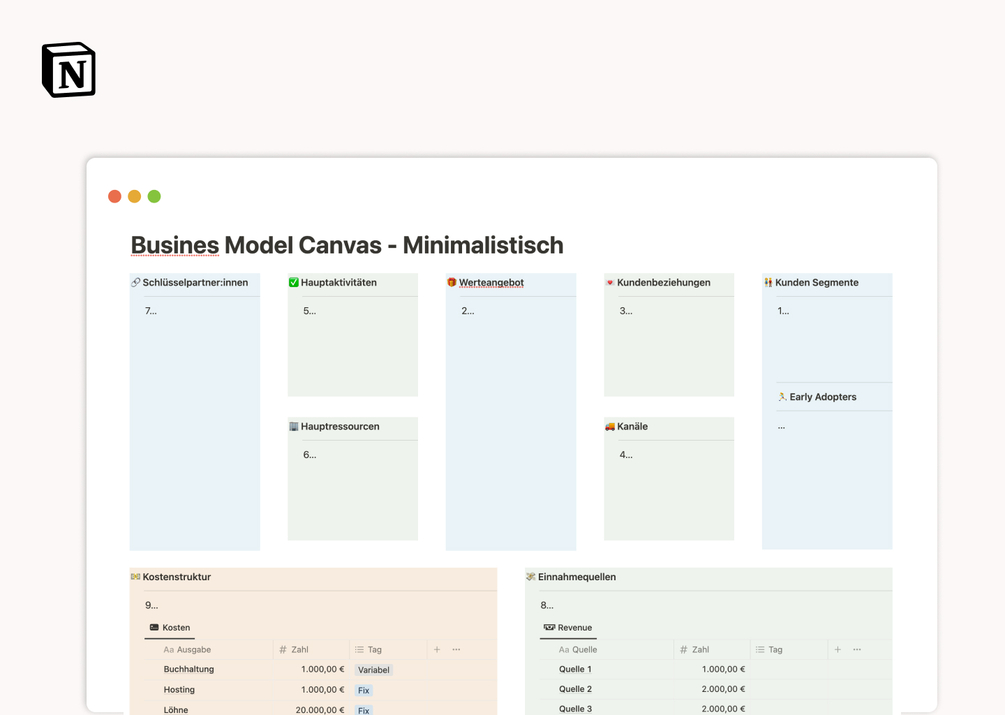Click the people icon beside Kunden Segmente
The height and width of the screenshot is (715, 1005).
[768, 283]
